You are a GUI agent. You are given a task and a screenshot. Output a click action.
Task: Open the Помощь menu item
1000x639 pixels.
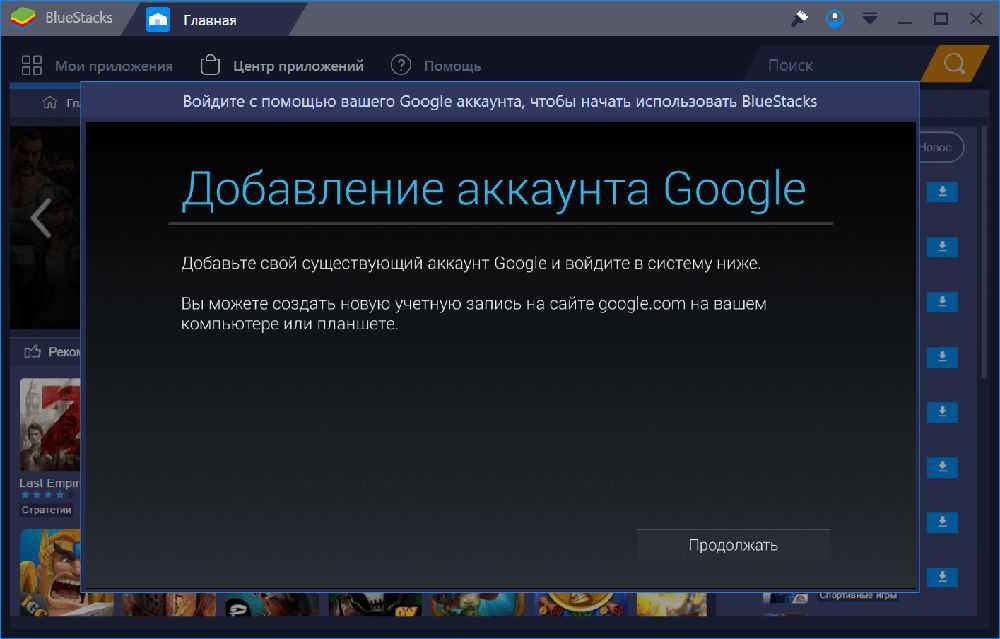[436, 66]
